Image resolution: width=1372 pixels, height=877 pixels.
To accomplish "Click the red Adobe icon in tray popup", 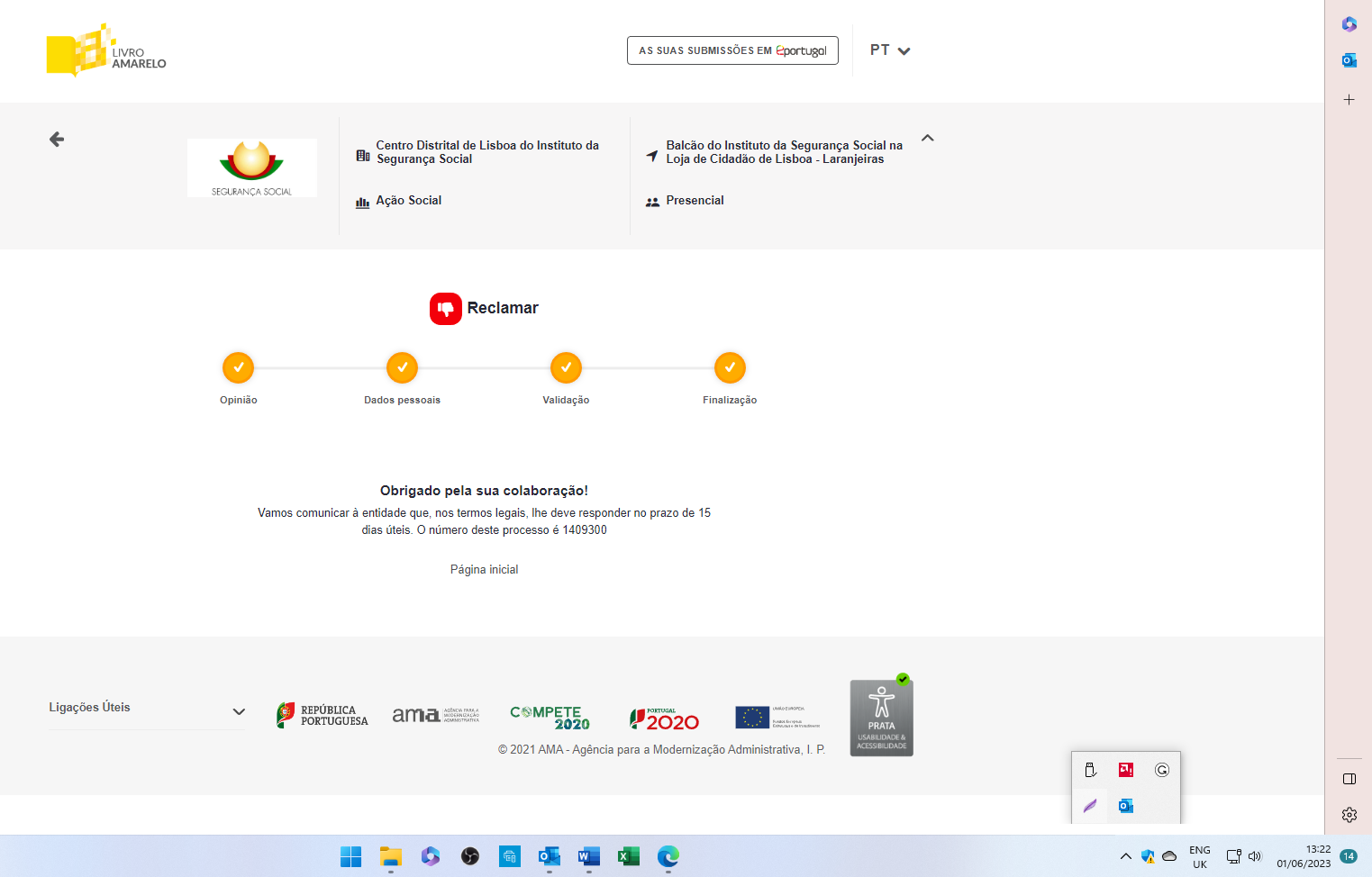I will (1126, 770).
